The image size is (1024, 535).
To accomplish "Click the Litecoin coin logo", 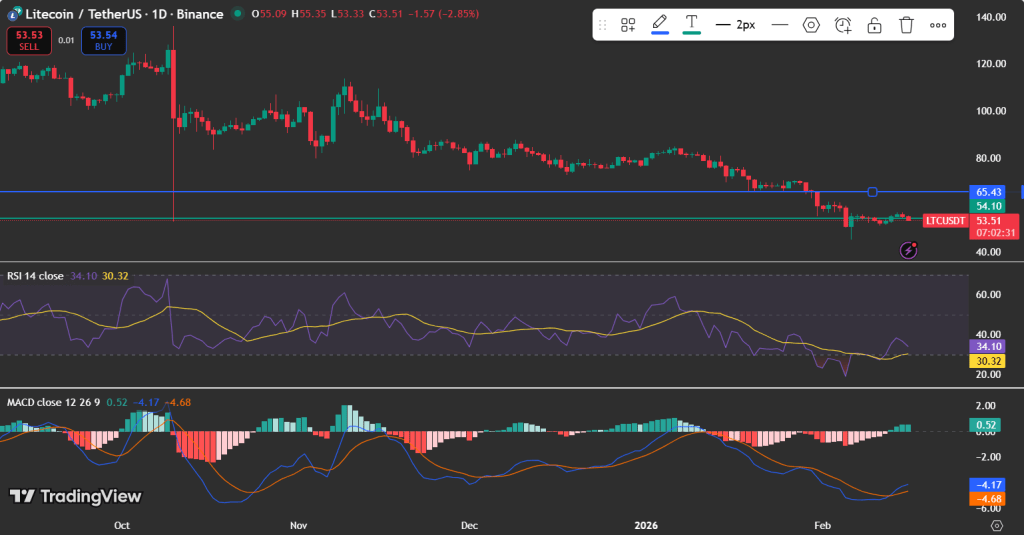I will [14, 14].
